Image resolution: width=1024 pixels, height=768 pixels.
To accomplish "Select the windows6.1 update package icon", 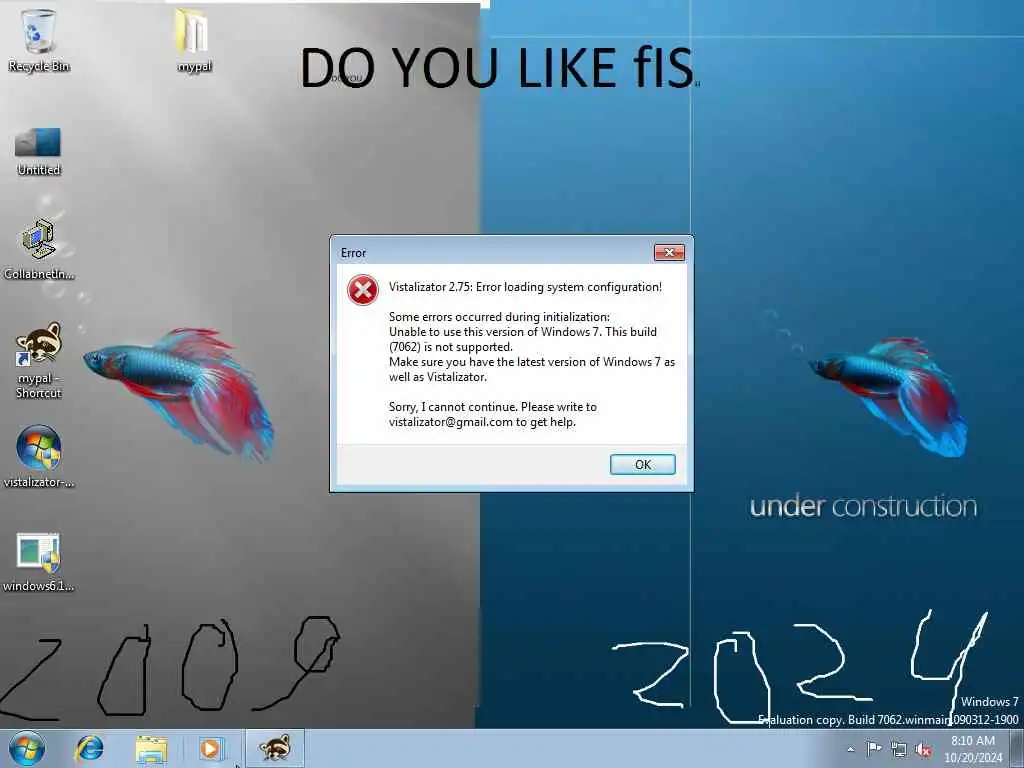I will [x=39, y=562].
